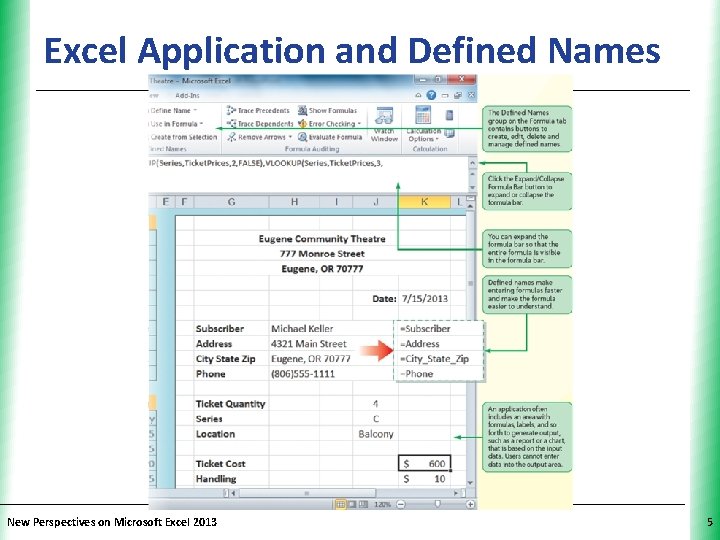
Task: Toggle Show Formulas
Action: coord(327,111)
